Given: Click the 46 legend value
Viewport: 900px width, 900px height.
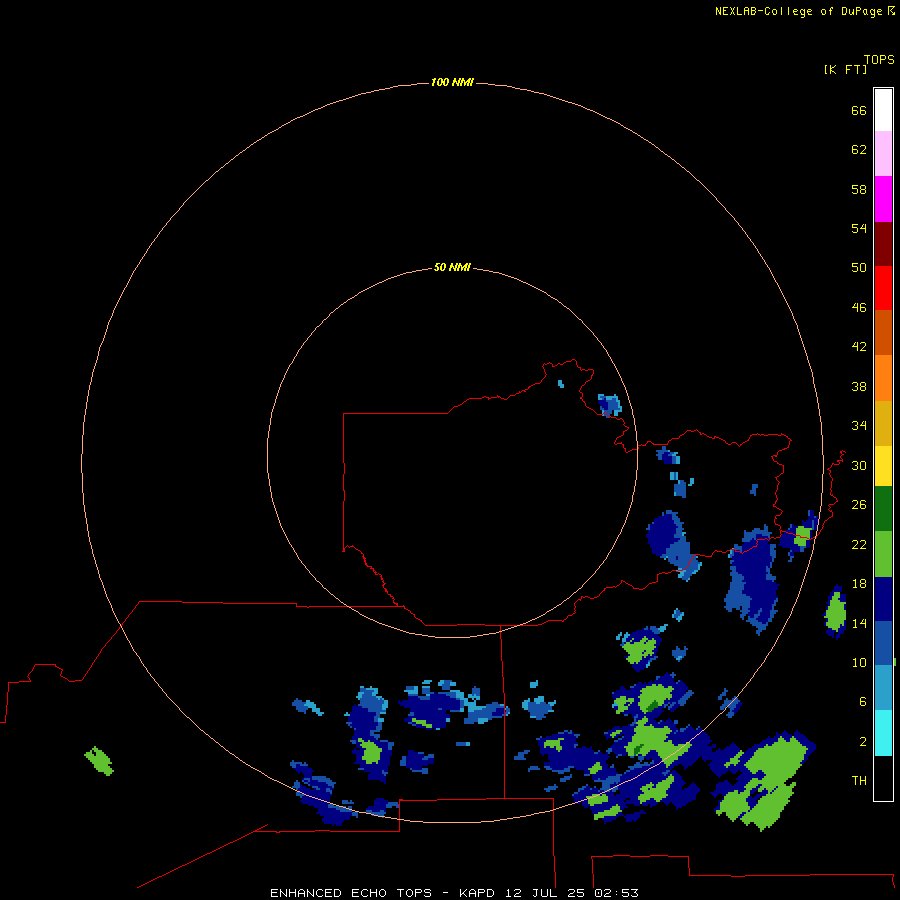Looking at the screenshot, I should (859, 308).
